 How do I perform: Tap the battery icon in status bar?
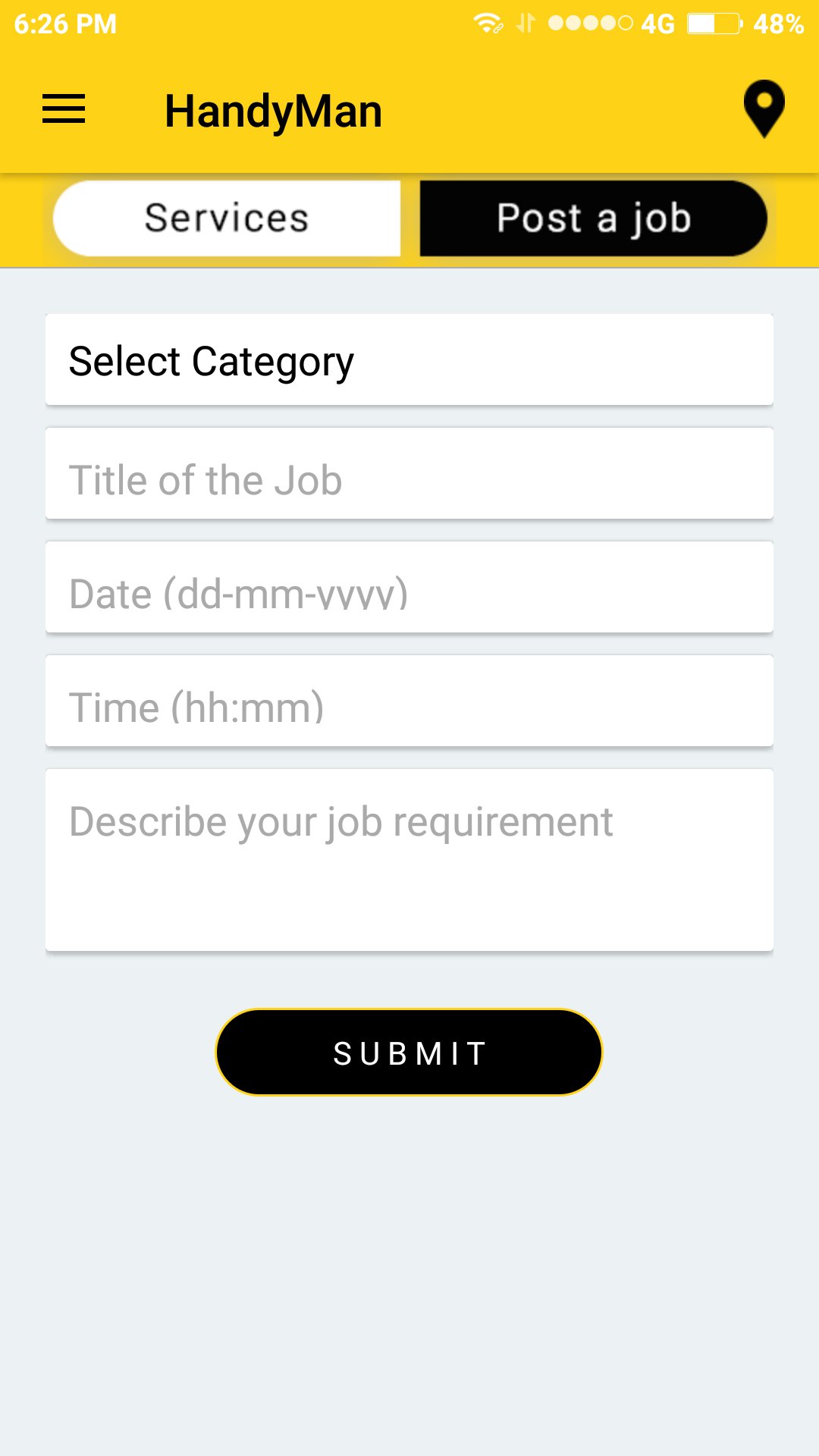(x=714, y=24)
